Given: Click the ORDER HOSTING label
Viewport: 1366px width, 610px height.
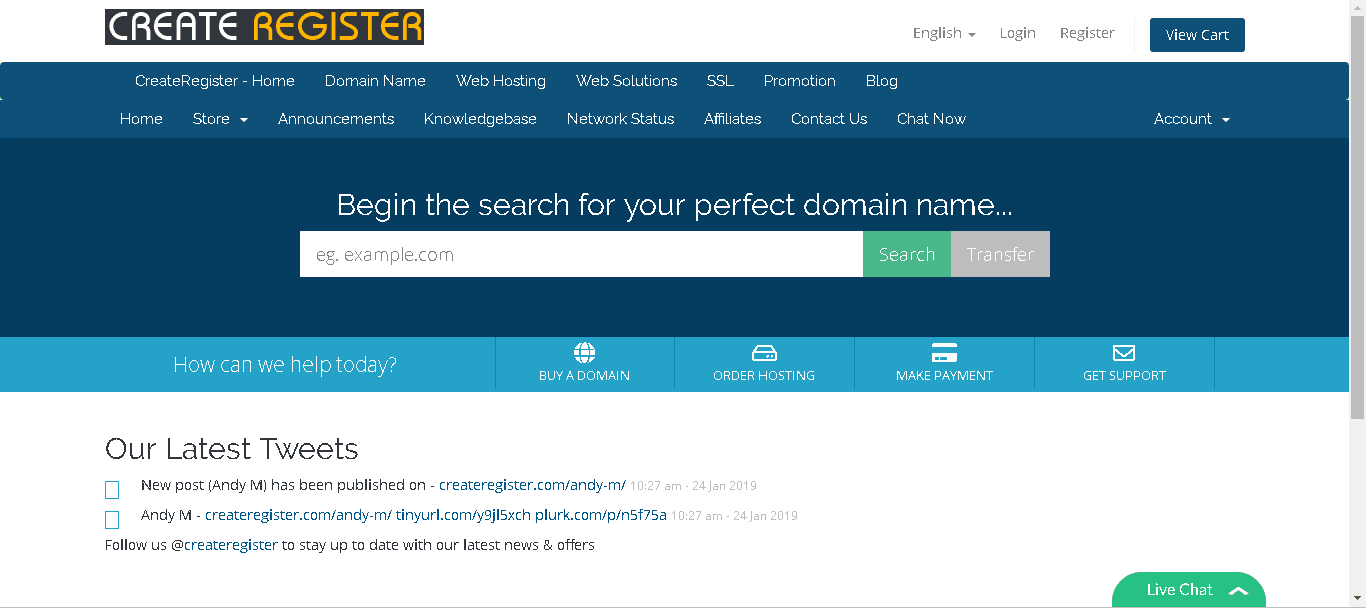Looking at the screenshot, I should (x=764, y=376).
